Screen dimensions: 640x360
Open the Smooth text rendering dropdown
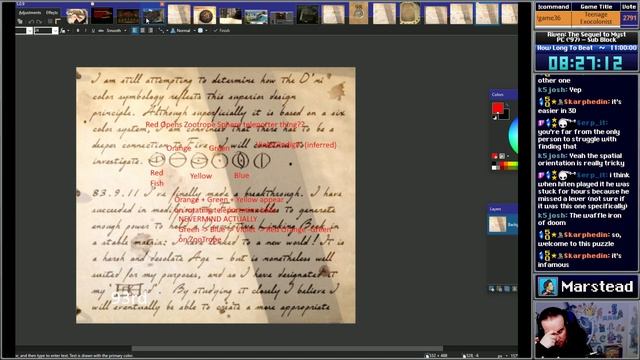116,31
